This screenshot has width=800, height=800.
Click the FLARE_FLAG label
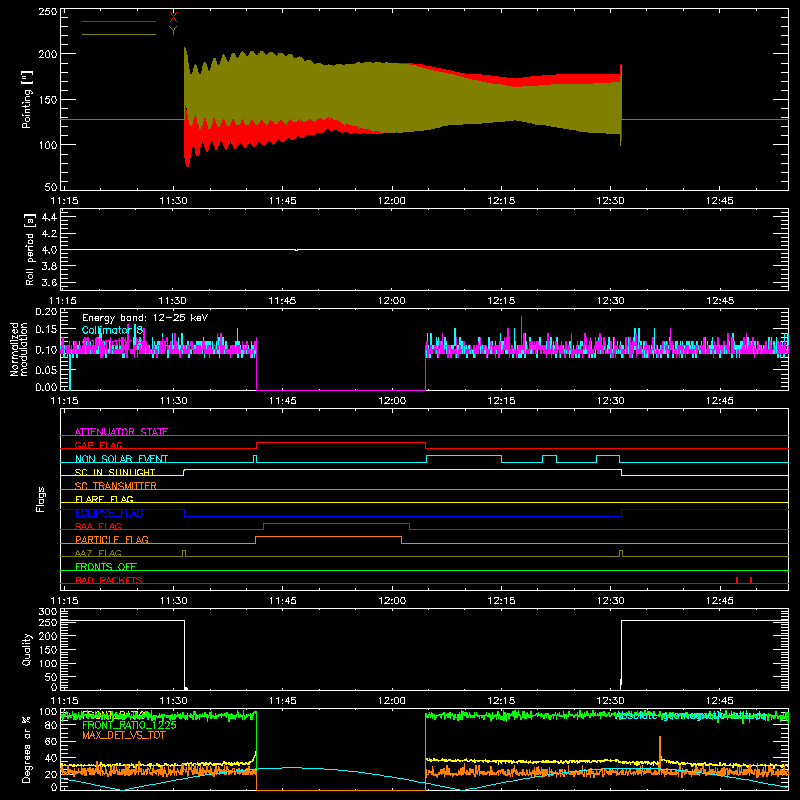pos(104,499)
